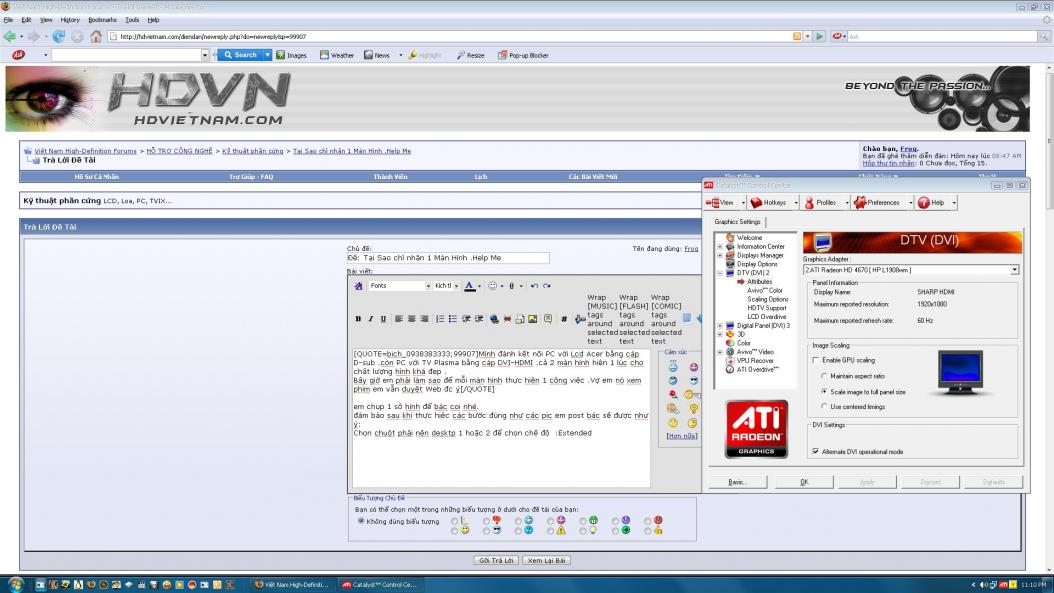Switch to Catalyst Control Center taskbar button
Viewport: 1054px width, 593px height.
point(379,585)
